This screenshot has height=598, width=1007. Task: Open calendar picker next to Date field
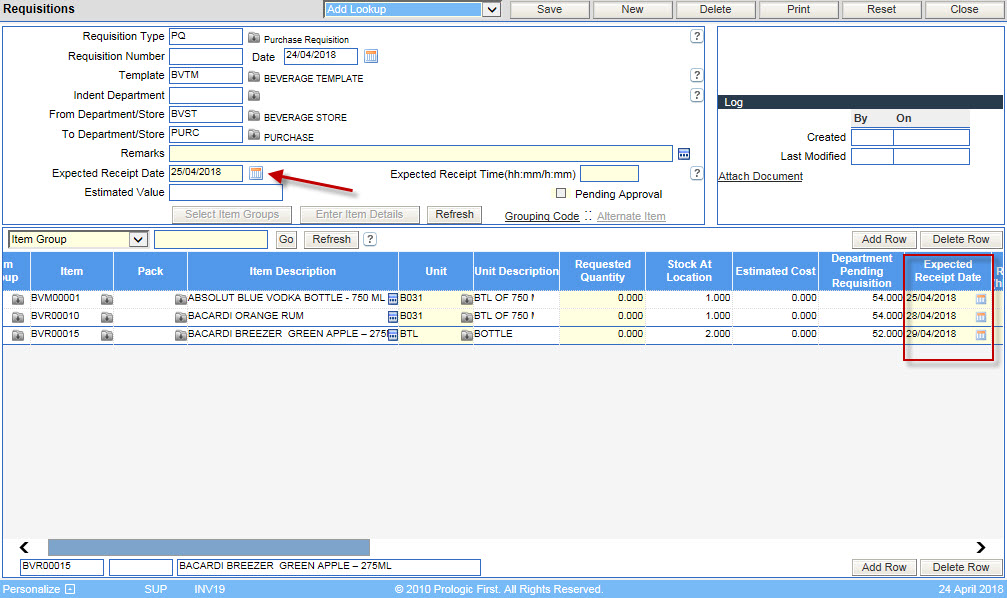tap(371, 57)
